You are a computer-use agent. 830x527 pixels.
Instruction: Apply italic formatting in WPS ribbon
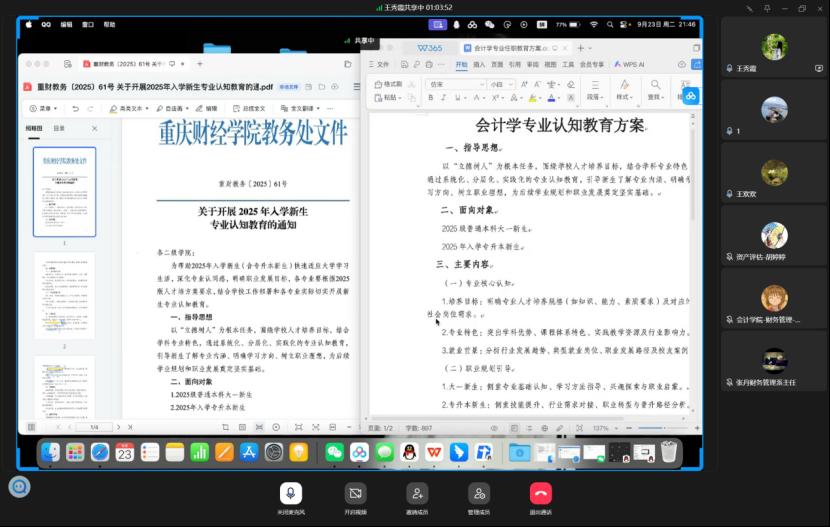tap(446, 98)
